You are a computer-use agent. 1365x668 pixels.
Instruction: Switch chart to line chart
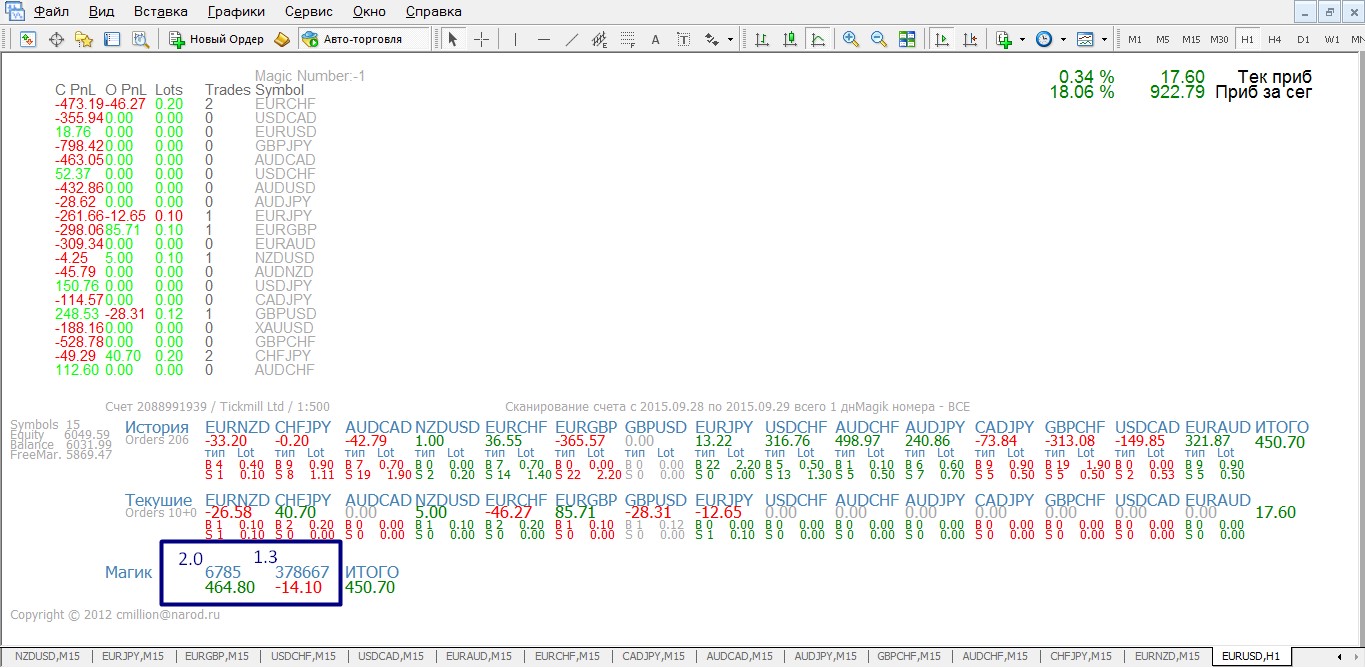(818, 39)
